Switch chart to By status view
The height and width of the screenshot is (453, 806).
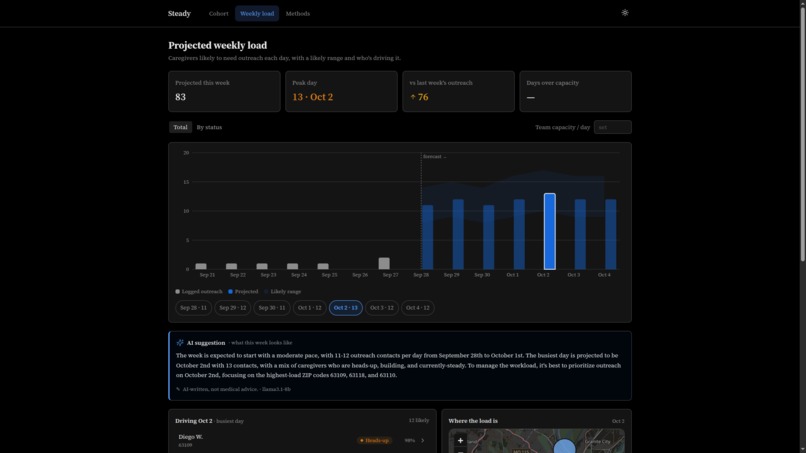coord(209,127)
